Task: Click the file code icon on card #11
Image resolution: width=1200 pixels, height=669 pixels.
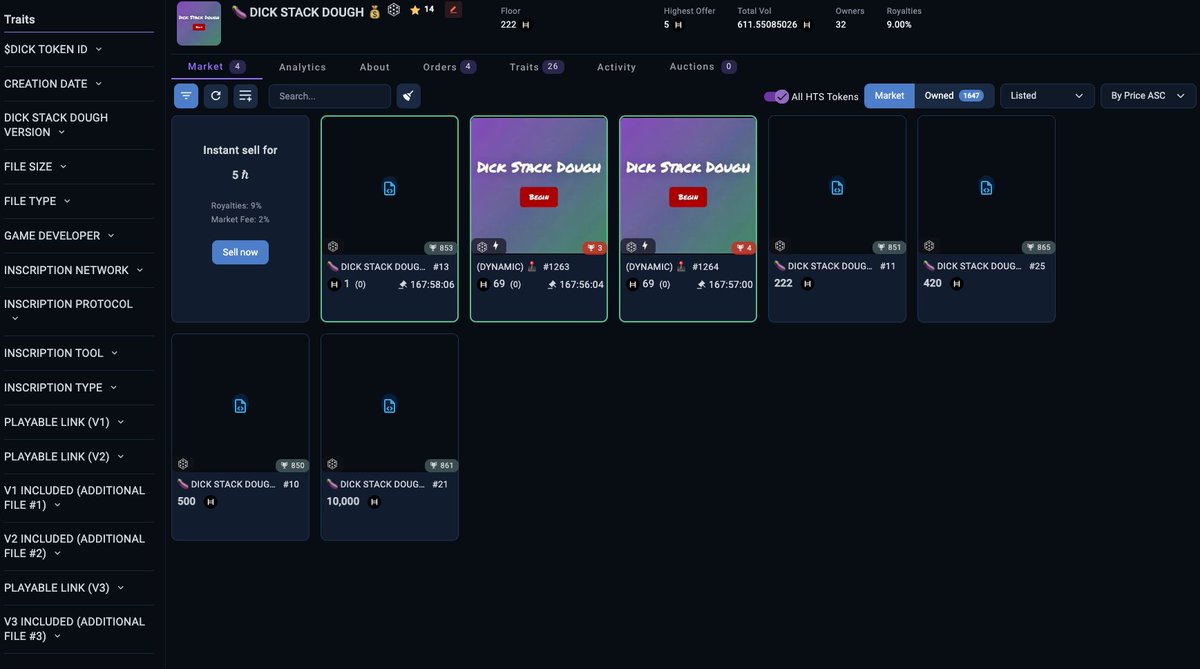Action: [x=837, y=188]
